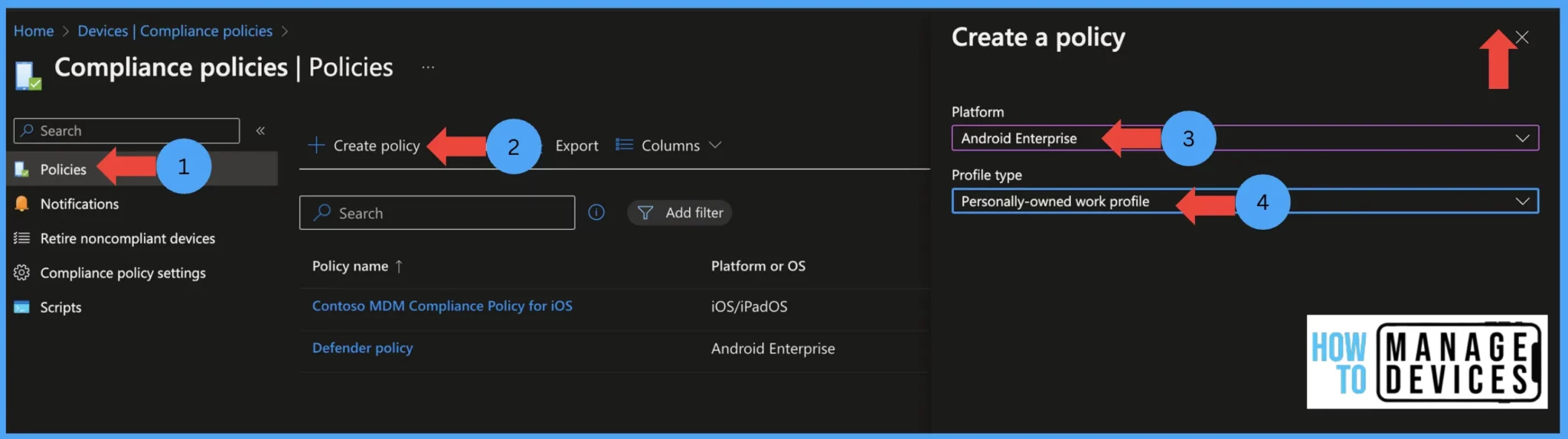The image size is (1568, 439).
Task: Open Compliance policy settings gear icon
Action: pyautogui.click(x=21, y=273)
